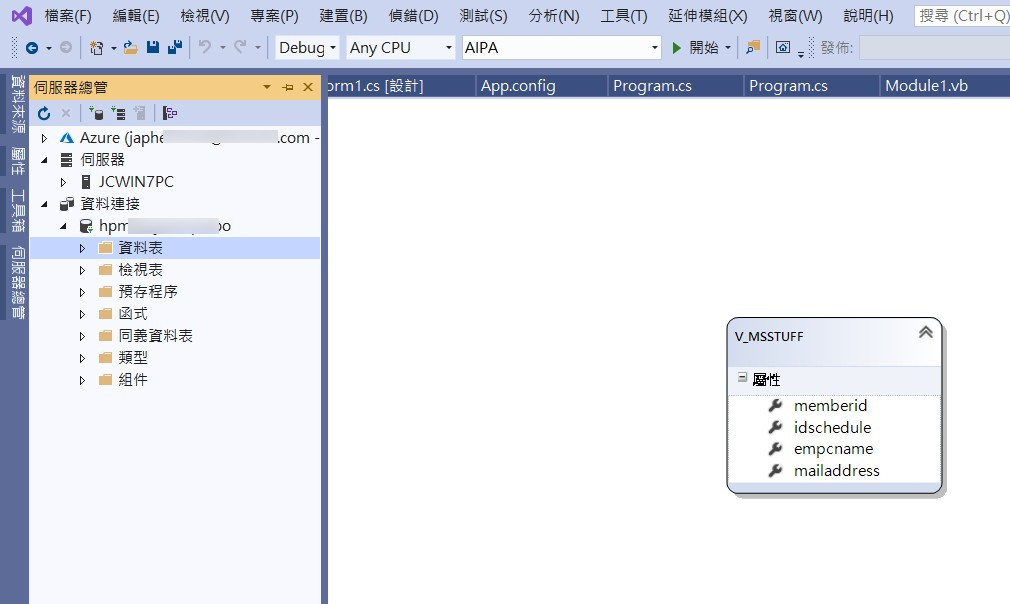
Task: Click the Connect to Server icon
Action: click(x=118, y=113)
